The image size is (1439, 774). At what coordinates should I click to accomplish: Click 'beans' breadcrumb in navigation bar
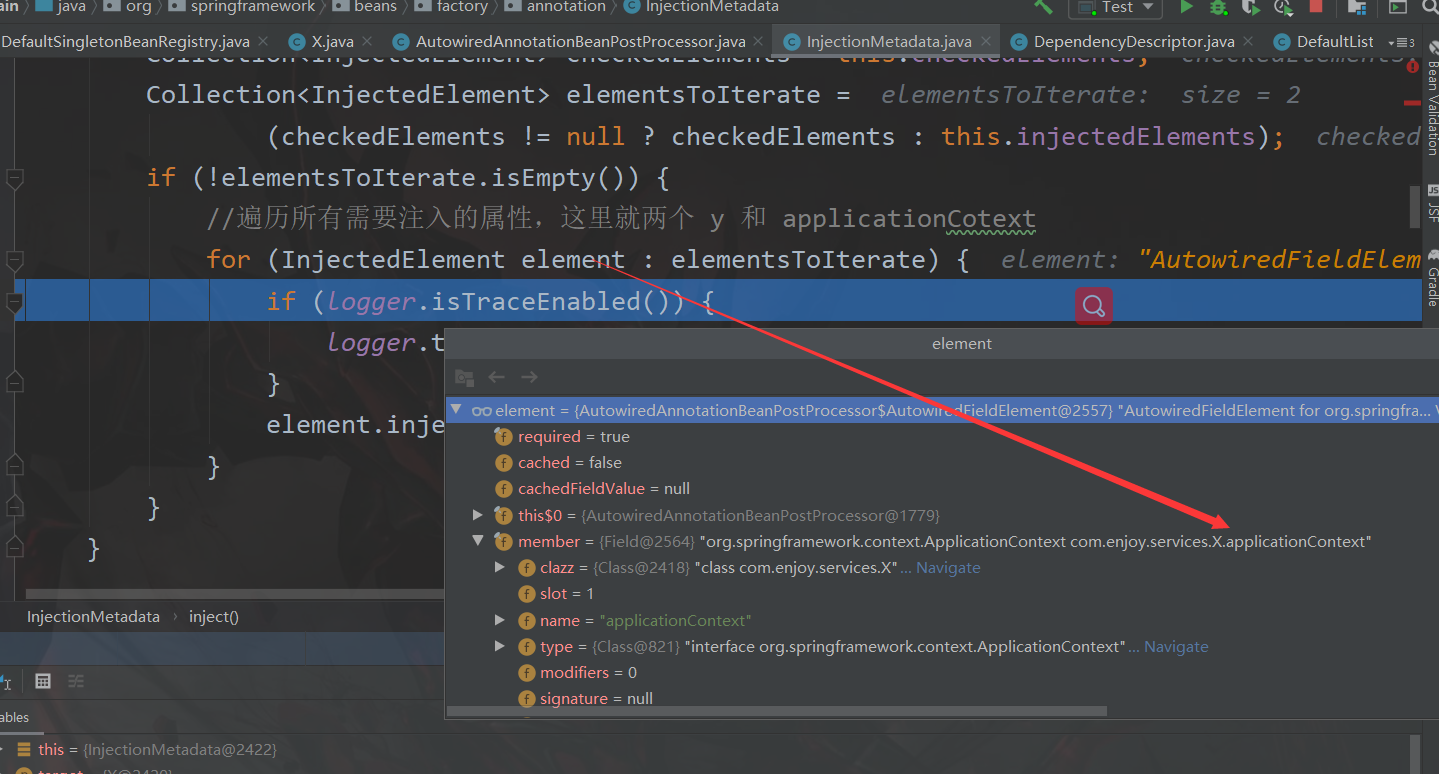coord(365,7)
